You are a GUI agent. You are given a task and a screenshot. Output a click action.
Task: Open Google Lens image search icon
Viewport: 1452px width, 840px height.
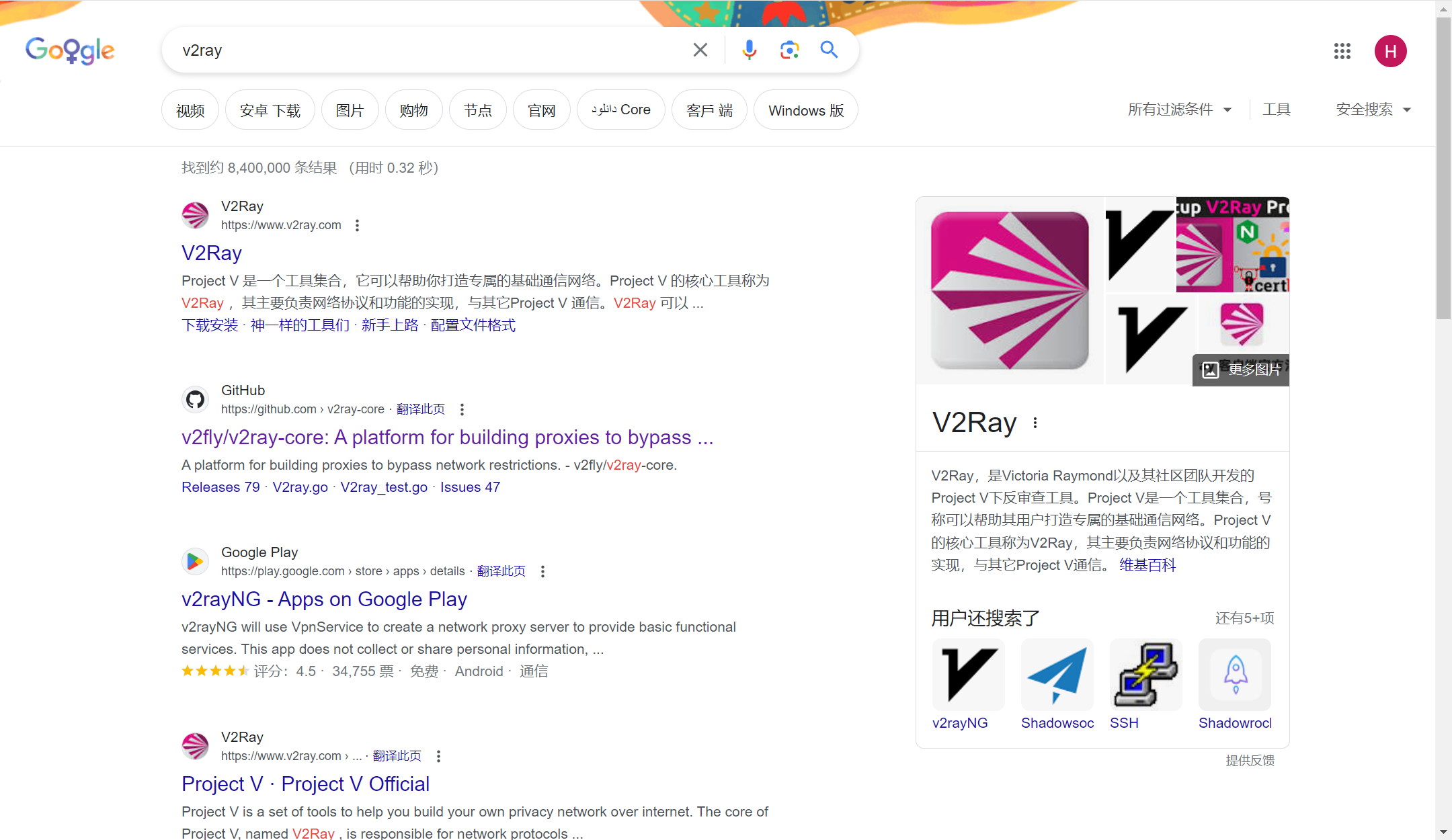coord(789,50)
